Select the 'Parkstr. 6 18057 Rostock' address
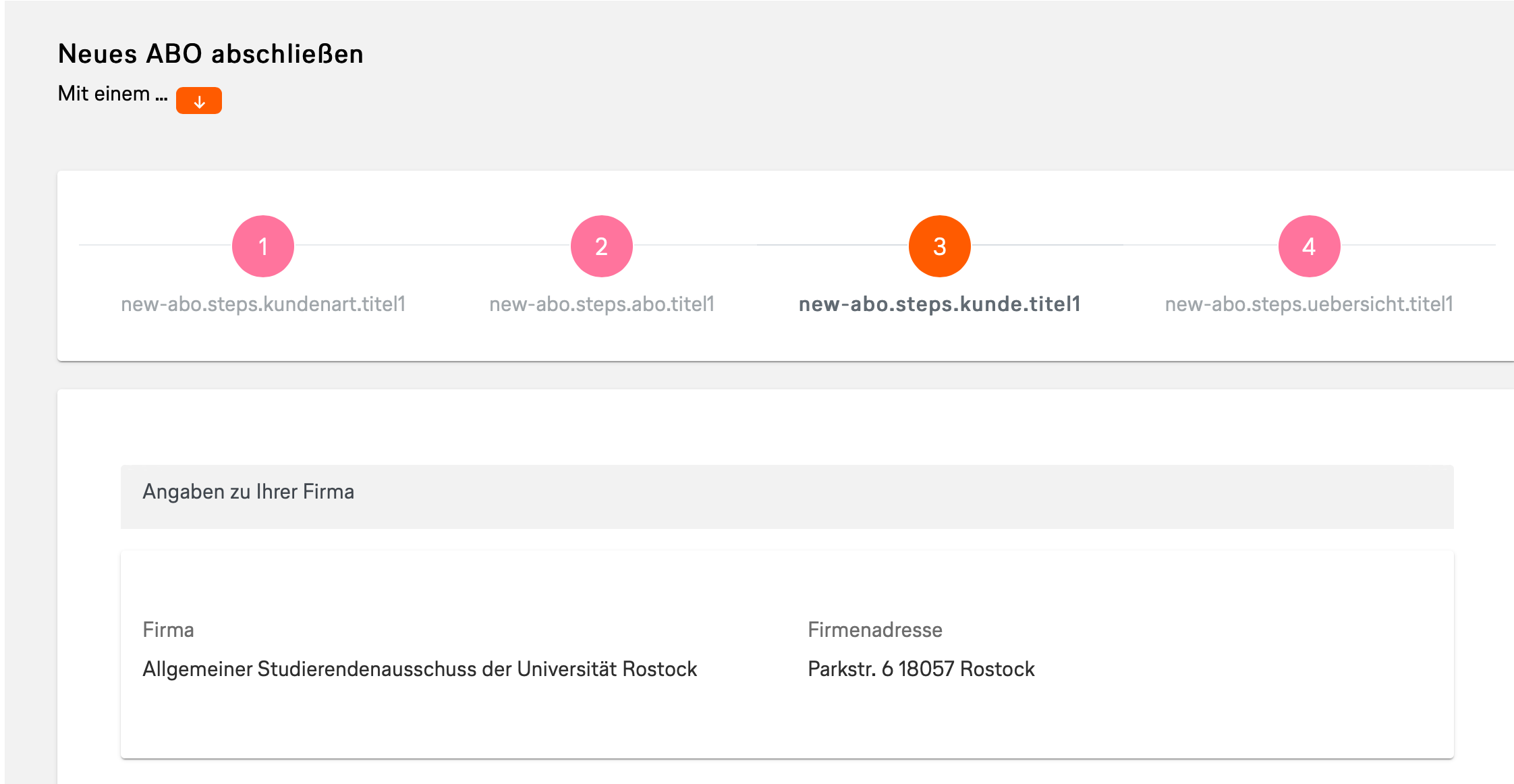The width and height of the screenshot is (1514, 784). [x=921, y=669]
